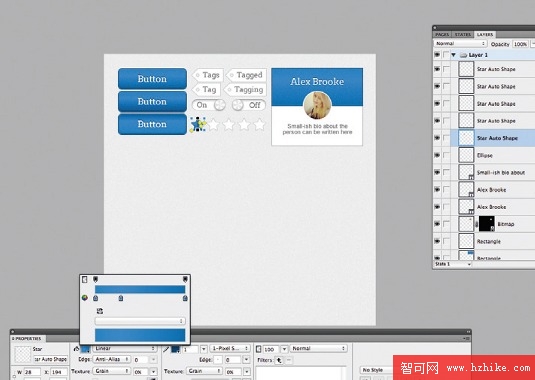Click the opacity icon beside the 100 field
This screenshot has width=535, height=380.
pos(259,349)
